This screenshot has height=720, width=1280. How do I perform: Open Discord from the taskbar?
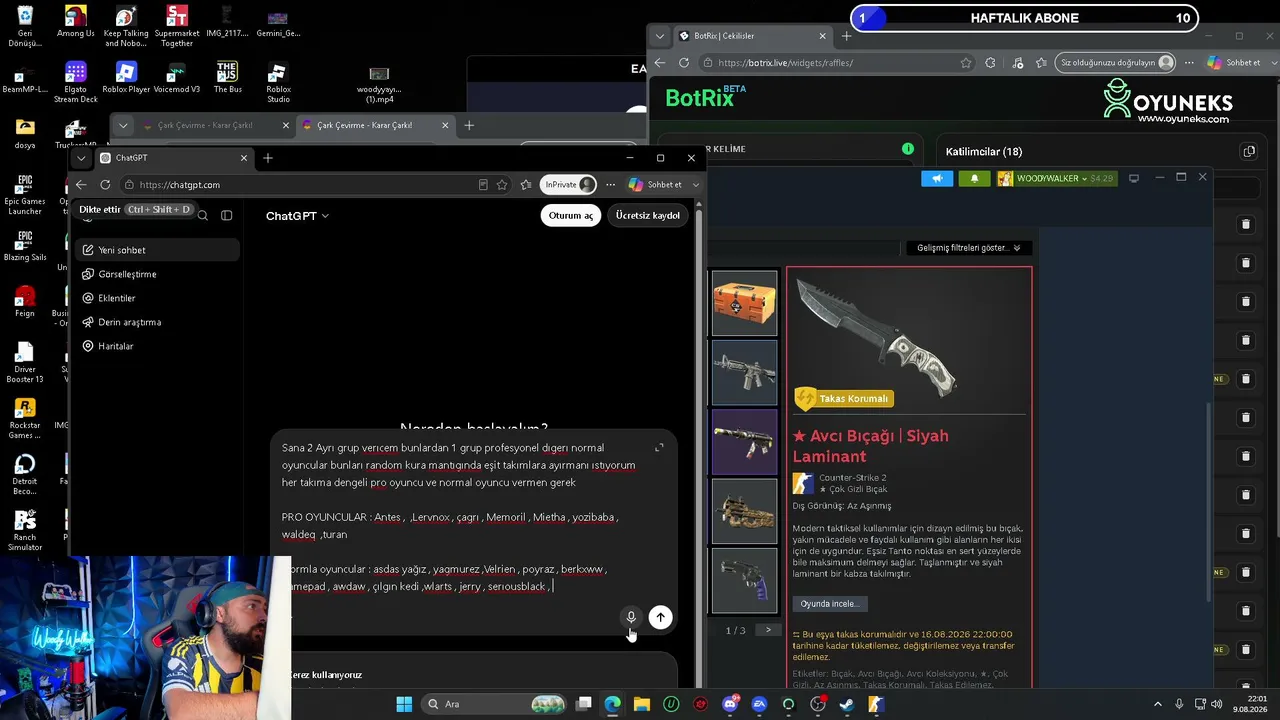click(x=730, y=704)
